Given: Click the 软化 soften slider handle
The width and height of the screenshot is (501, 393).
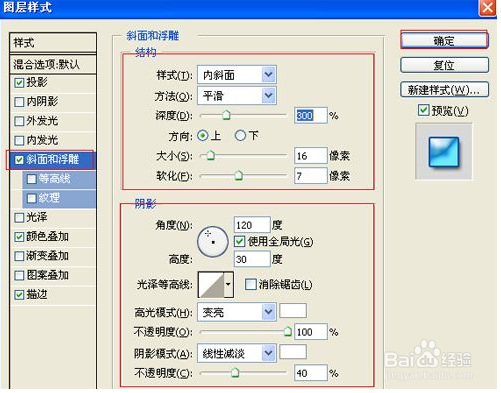Looking at the screenshot, I should 239,175.
